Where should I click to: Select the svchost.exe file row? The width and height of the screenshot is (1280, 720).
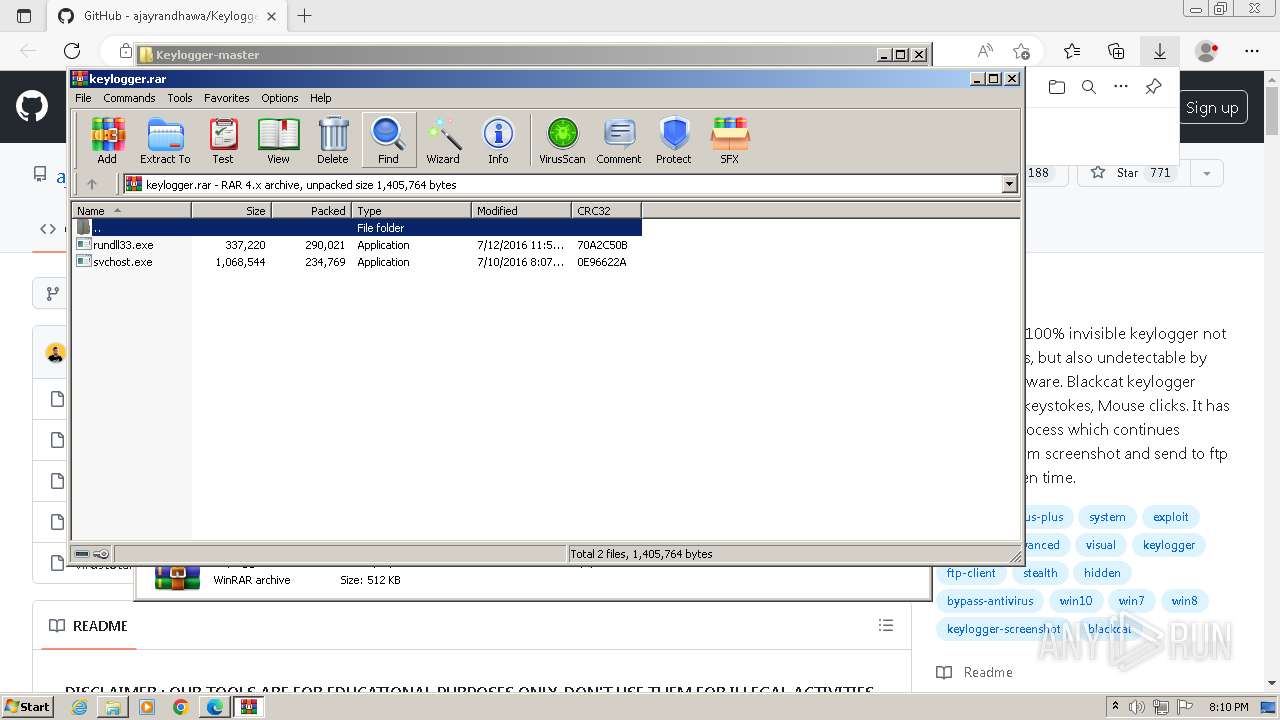click(x=357, y=262)
